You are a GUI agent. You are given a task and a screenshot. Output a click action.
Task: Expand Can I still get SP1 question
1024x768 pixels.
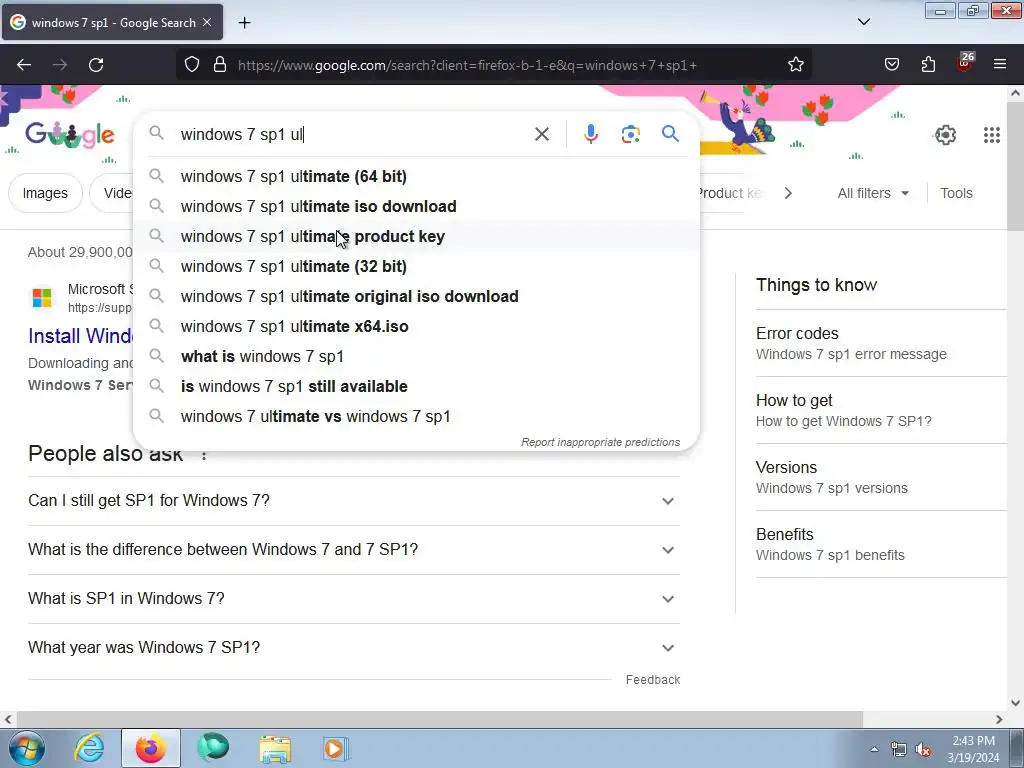[354, 501]
